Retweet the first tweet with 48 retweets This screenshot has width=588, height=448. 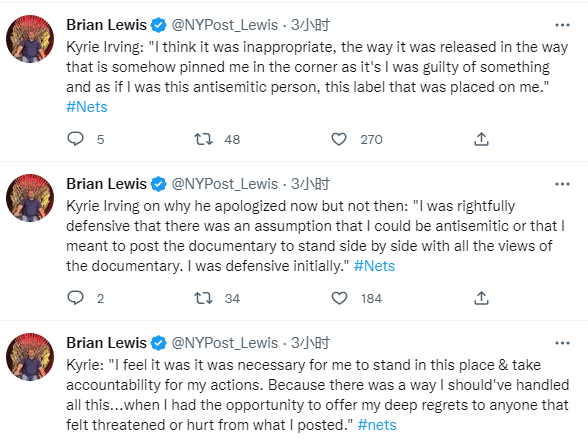point(203,139)
